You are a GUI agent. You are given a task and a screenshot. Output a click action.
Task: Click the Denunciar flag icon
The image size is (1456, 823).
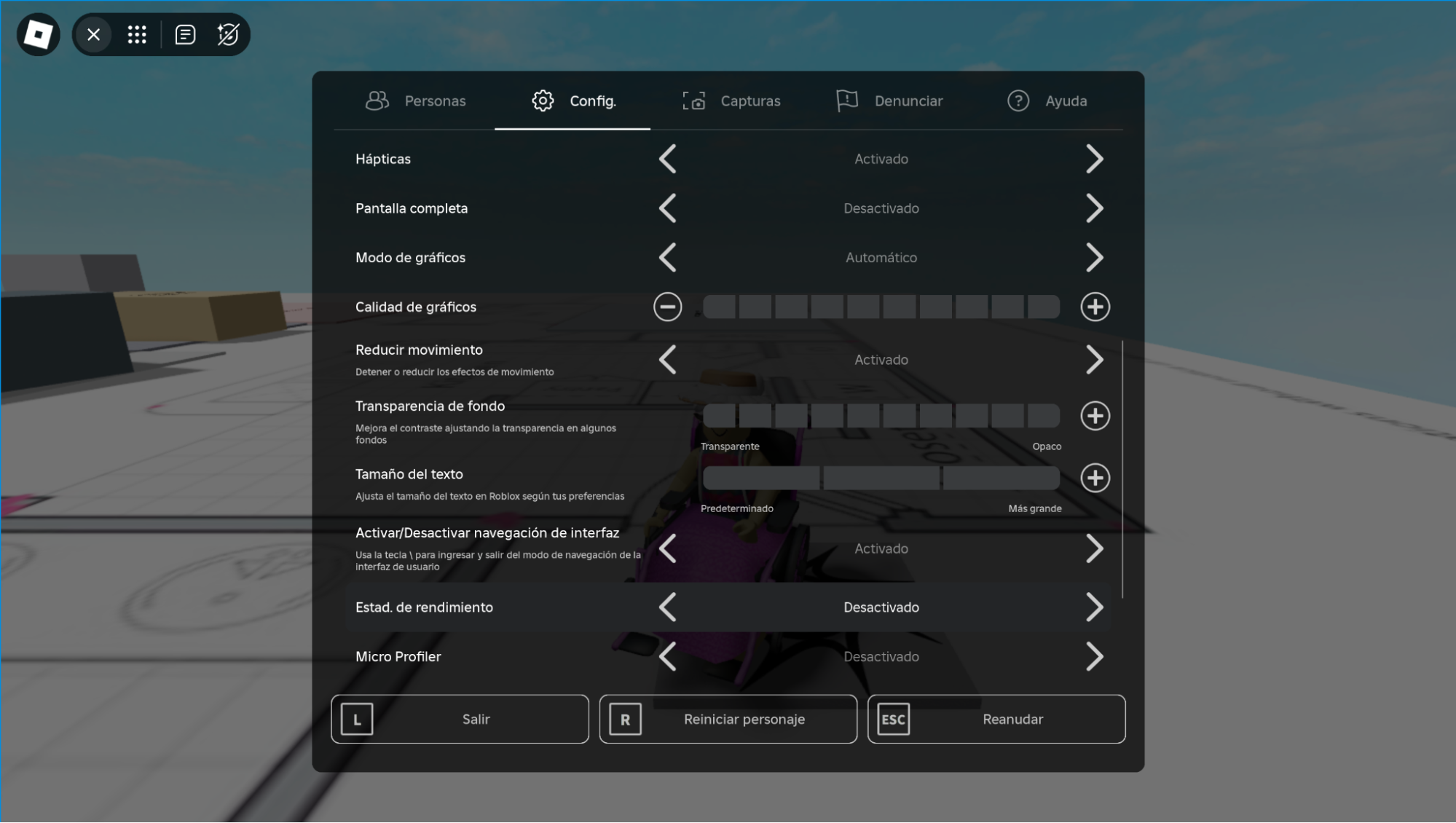point(846,101)
